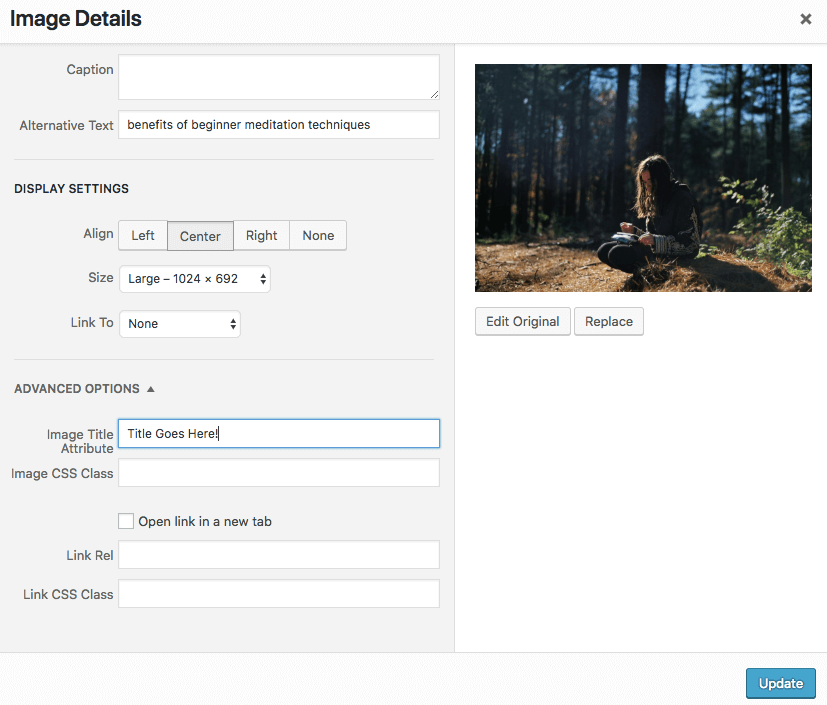Grab the Caption textarea resize handle

(x=434, y=94)
